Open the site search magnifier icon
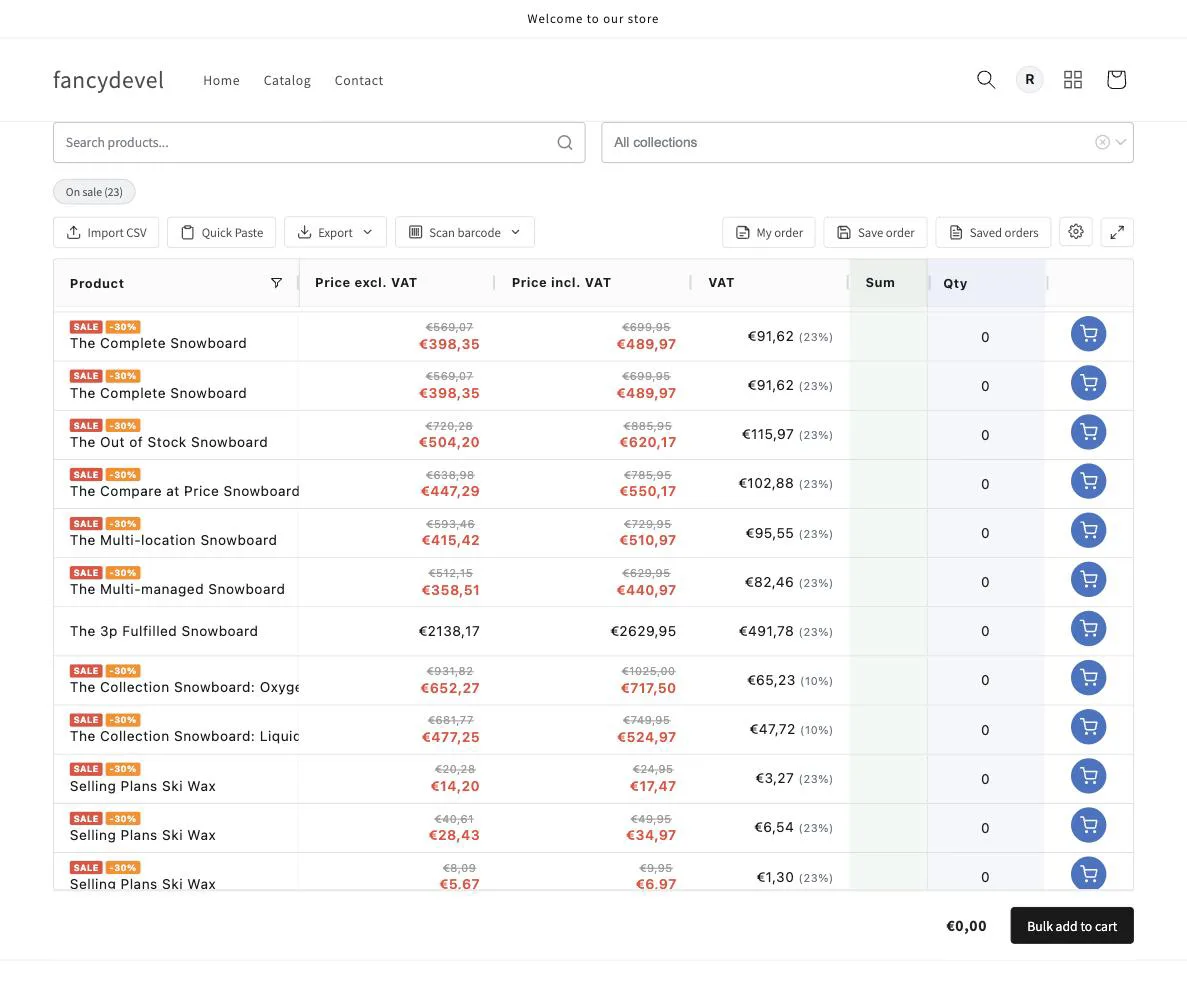The image size is (1187, 1008). coord(985,79)
